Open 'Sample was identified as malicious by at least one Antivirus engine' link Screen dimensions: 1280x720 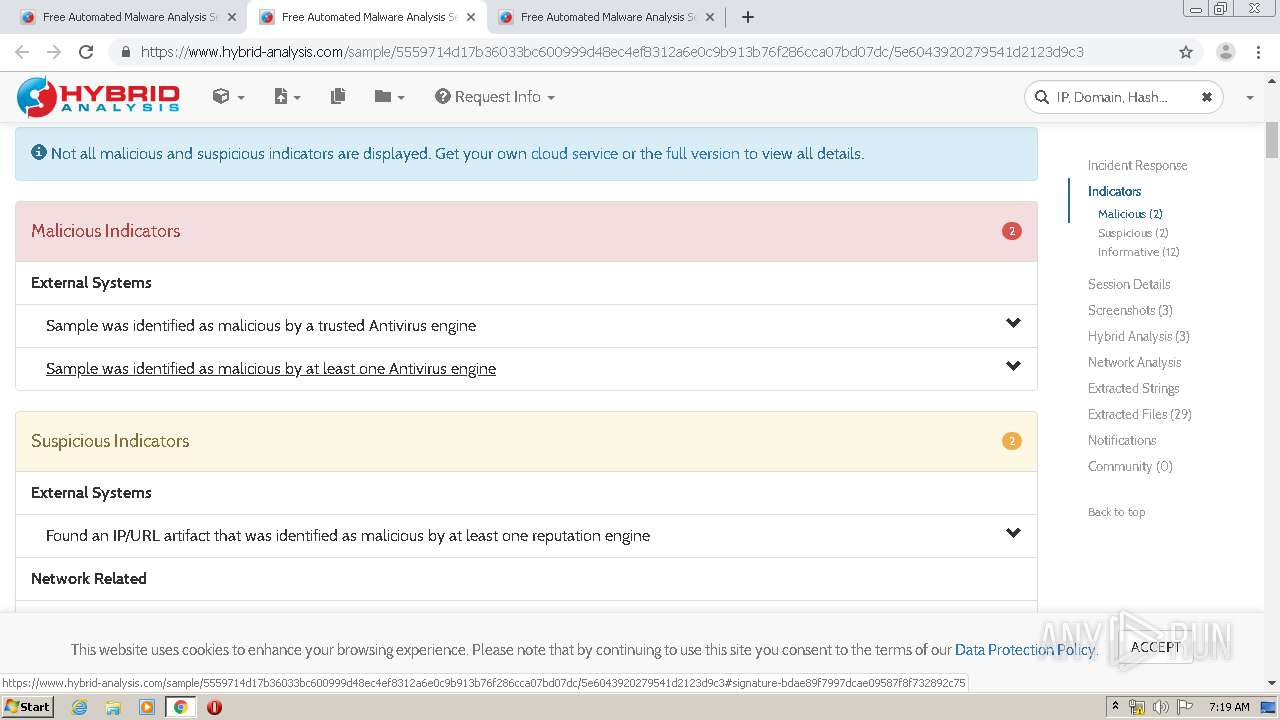271,369
